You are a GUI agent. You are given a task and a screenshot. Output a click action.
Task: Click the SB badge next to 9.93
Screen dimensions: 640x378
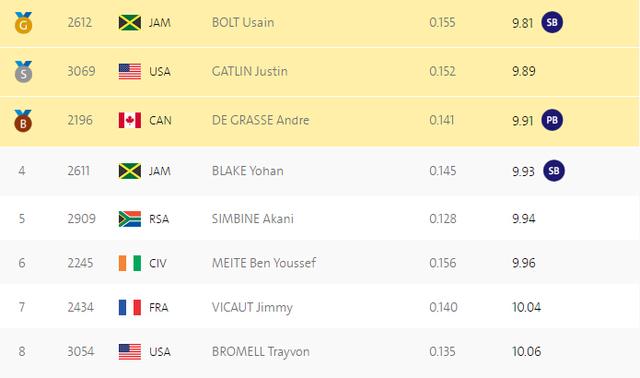pos(554,171)
